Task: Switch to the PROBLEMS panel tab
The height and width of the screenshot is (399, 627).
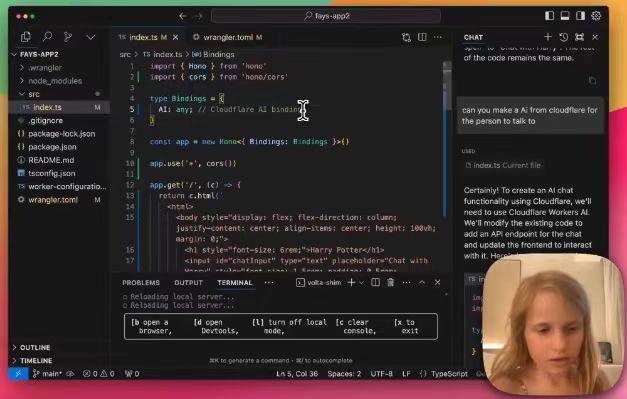Action: 141,283
